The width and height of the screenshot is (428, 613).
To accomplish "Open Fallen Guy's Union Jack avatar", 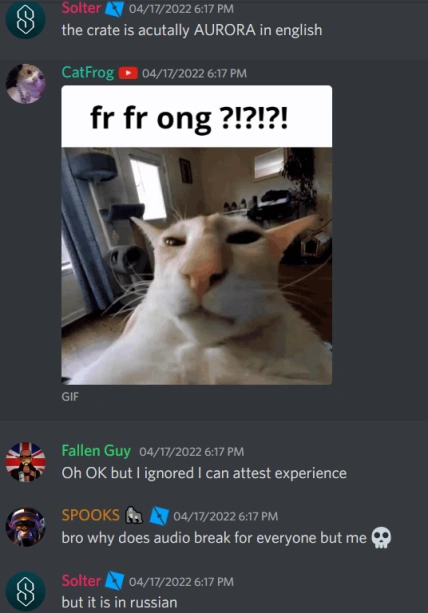I will [x=25, y=462].
